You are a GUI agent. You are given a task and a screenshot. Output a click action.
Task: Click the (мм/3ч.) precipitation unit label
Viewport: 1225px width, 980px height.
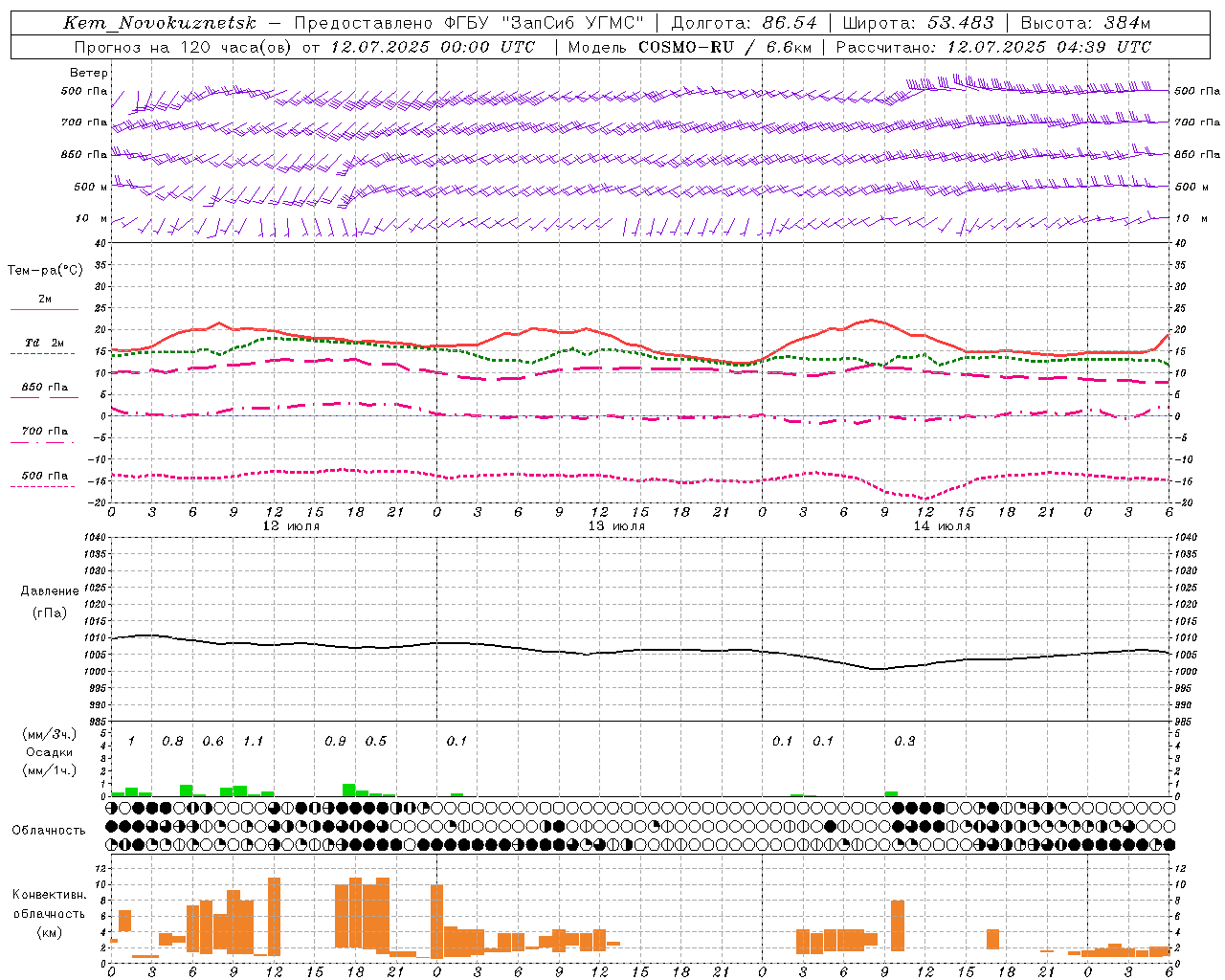[x=49, y=734]
